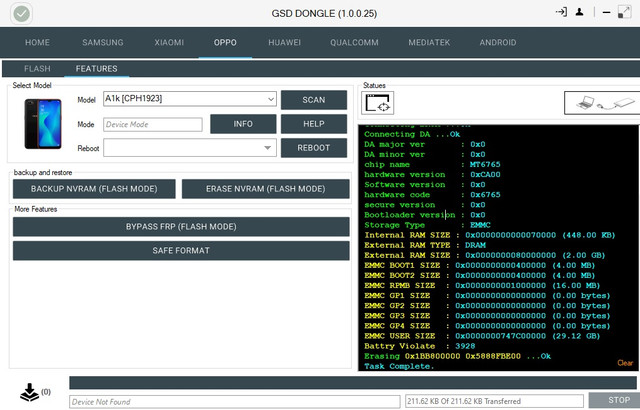This screenshot has height=410, width=640.
Task: Expand the Model A1k [CPH1923] dropdown
Action: click(271, 99)
